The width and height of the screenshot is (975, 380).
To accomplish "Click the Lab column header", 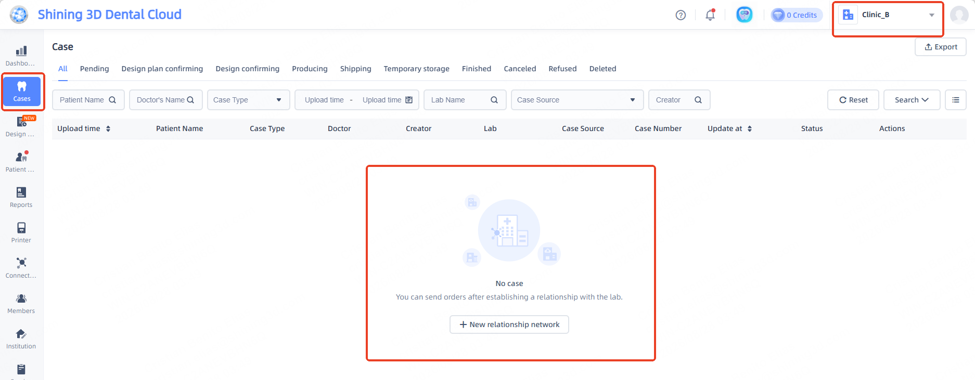I will [x=490, y=129].
